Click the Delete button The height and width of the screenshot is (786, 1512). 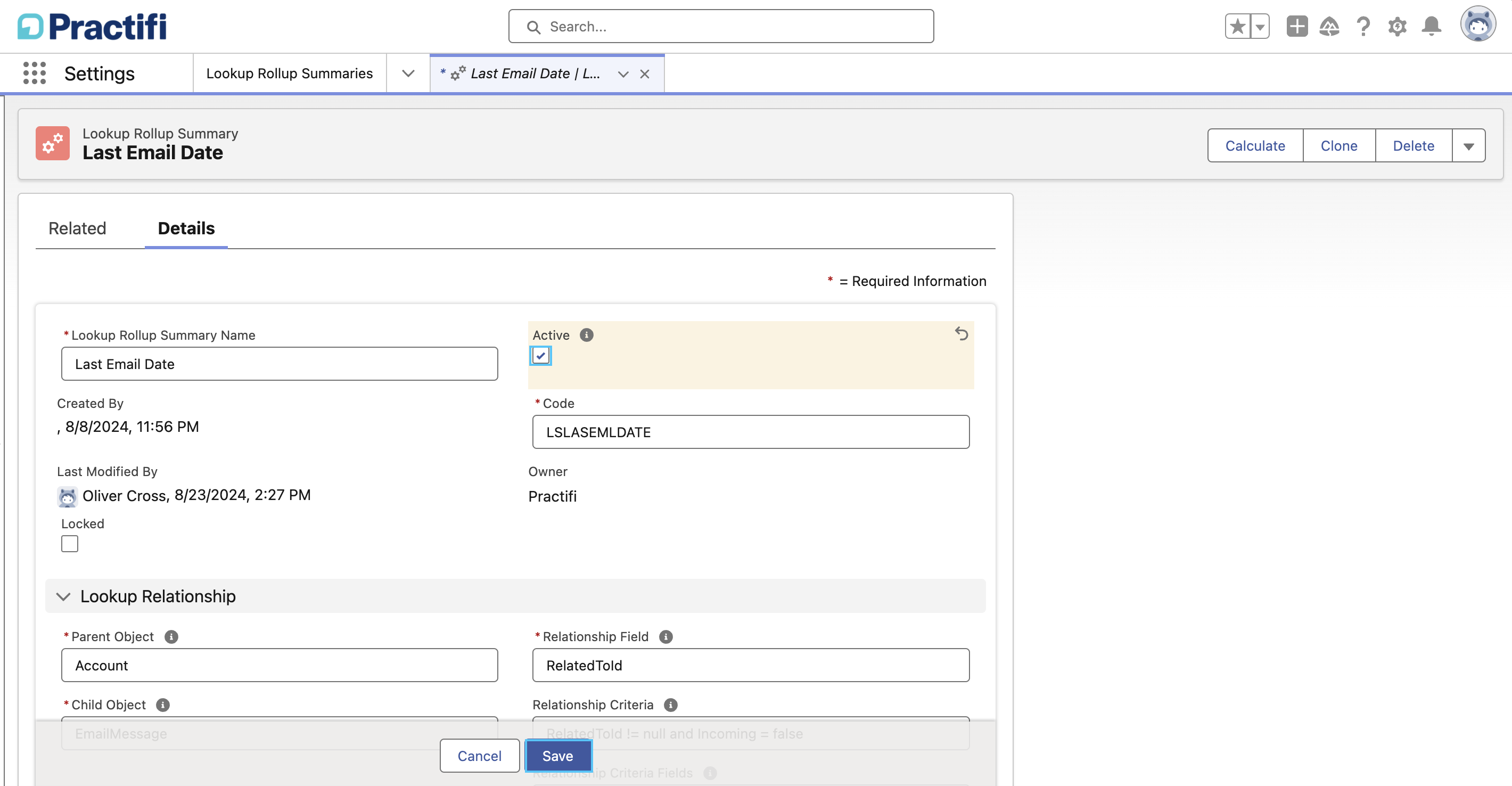click(1414, 145)
